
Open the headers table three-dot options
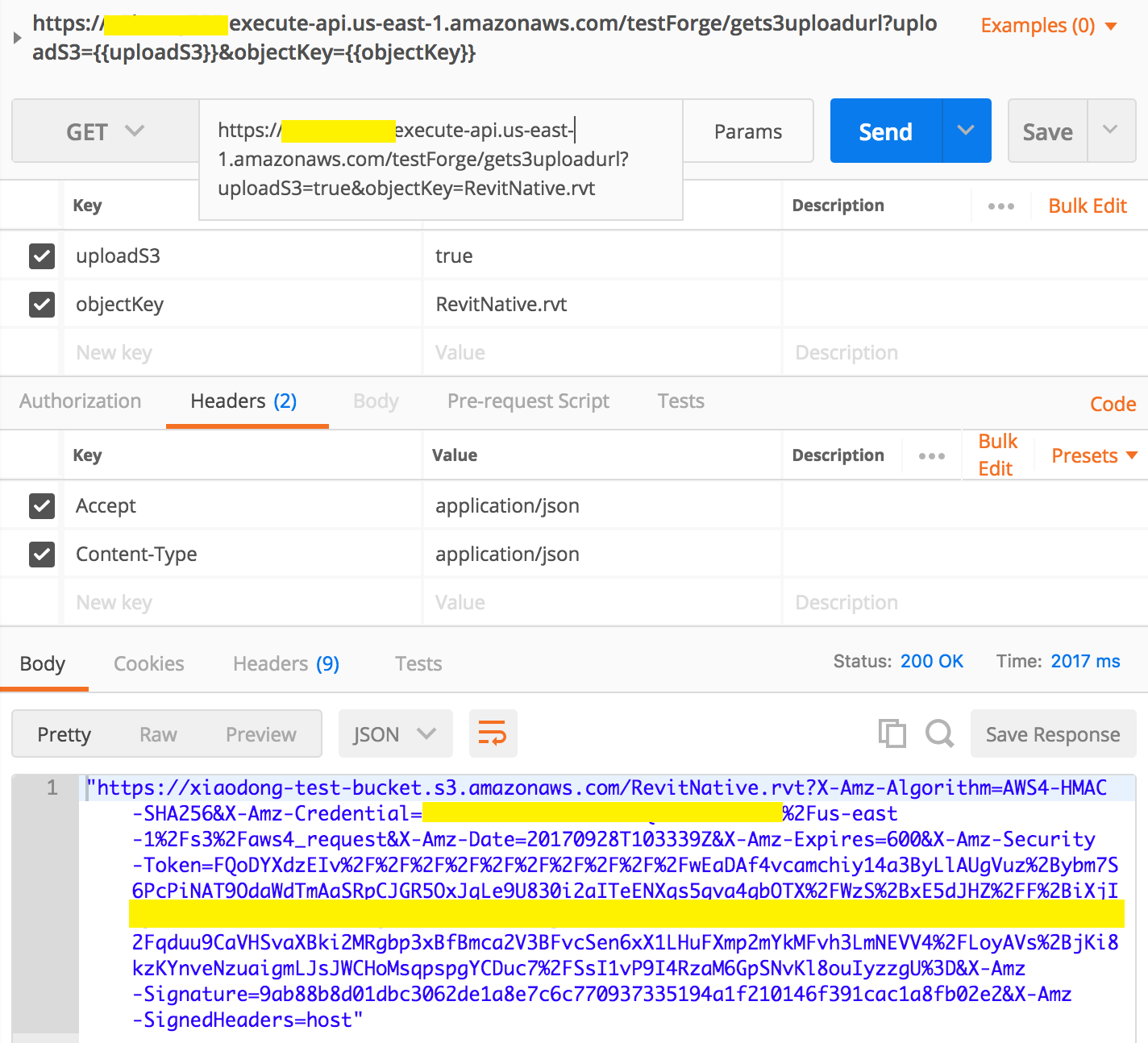tap(931, 456)
